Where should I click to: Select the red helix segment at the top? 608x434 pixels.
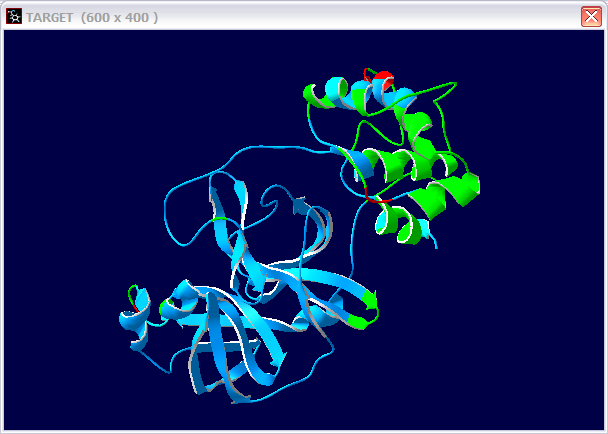point(383,80)
